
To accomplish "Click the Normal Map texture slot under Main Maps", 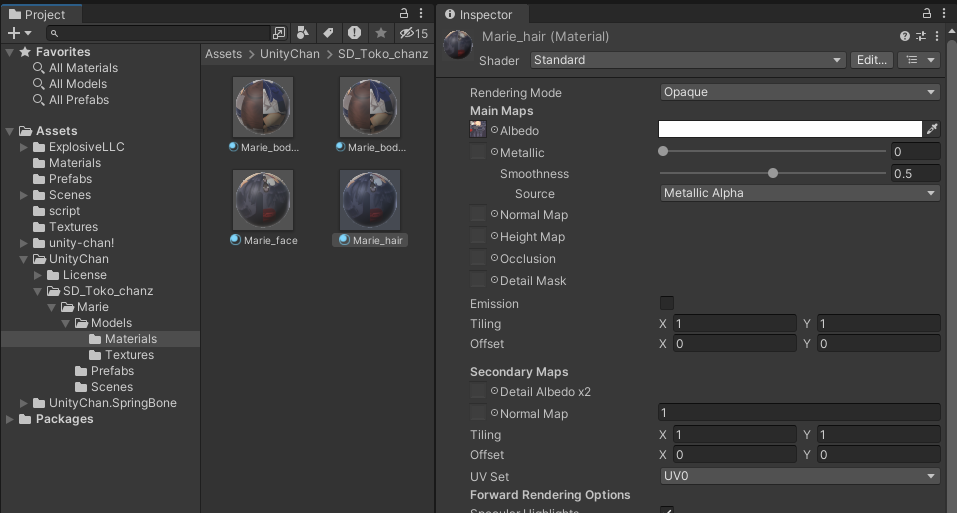I will point(478,214).
